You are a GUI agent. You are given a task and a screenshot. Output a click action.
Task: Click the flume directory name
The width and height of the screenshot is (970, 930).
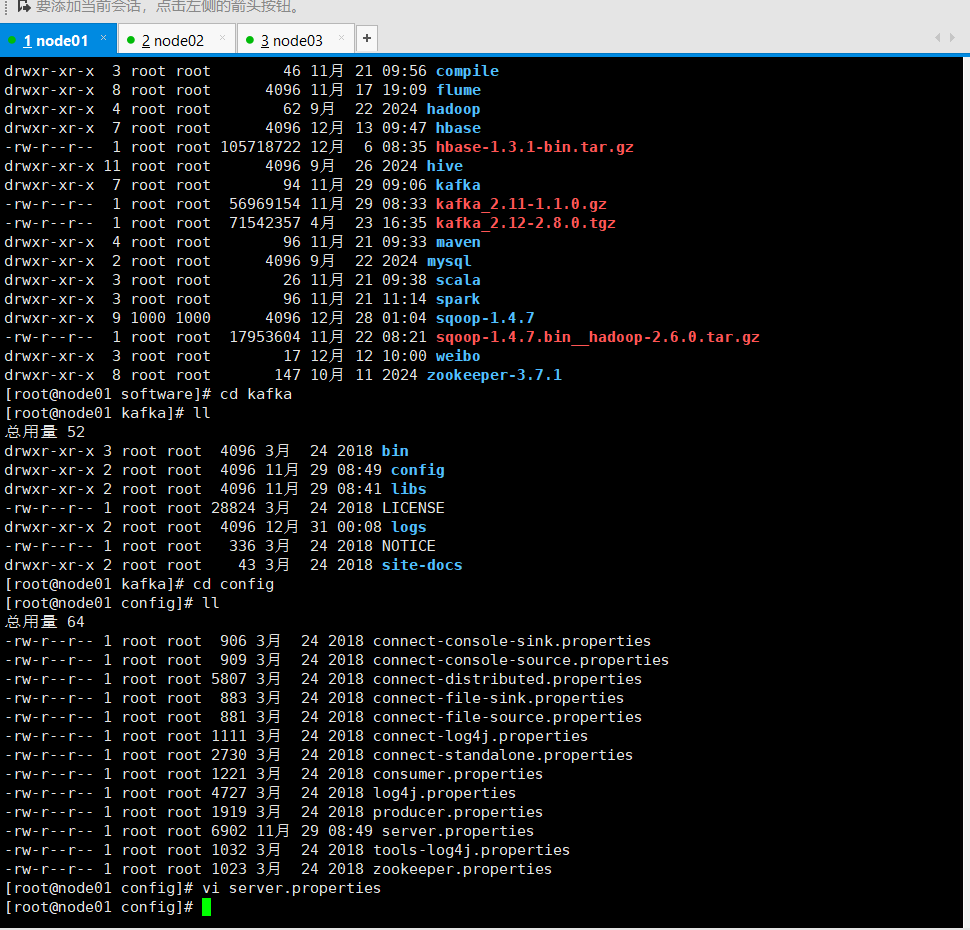click(x=458, y=90)
